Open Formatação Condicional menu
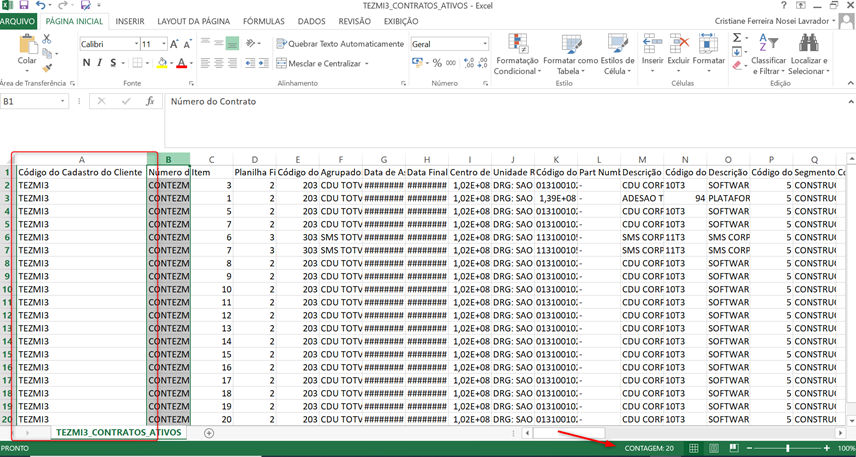 click(516, 55)
